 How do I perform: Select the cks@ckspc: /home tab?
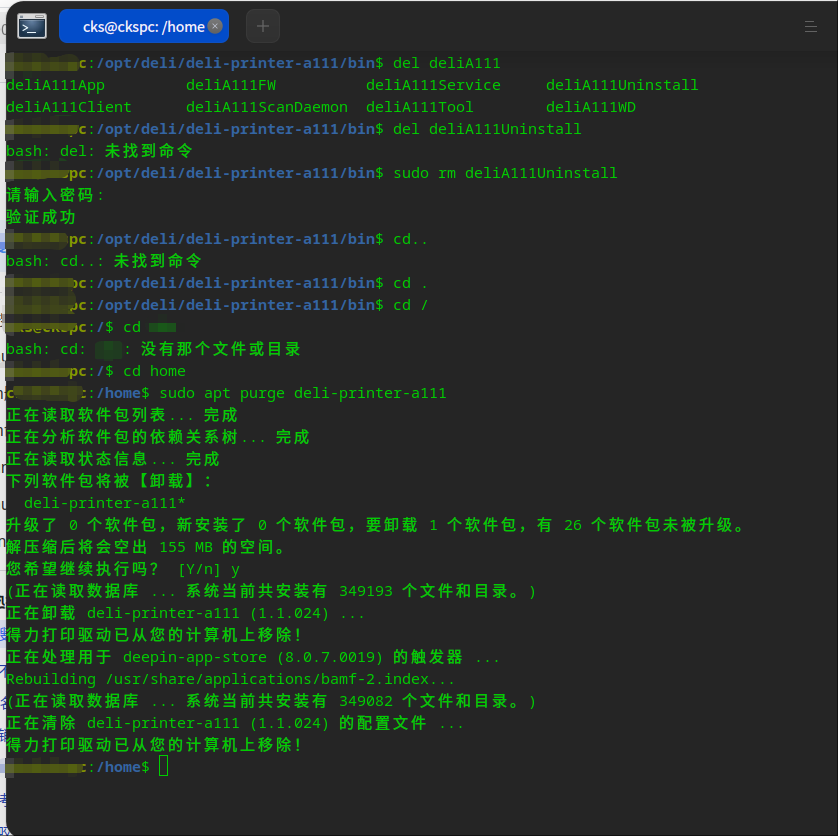pos(144,26)
